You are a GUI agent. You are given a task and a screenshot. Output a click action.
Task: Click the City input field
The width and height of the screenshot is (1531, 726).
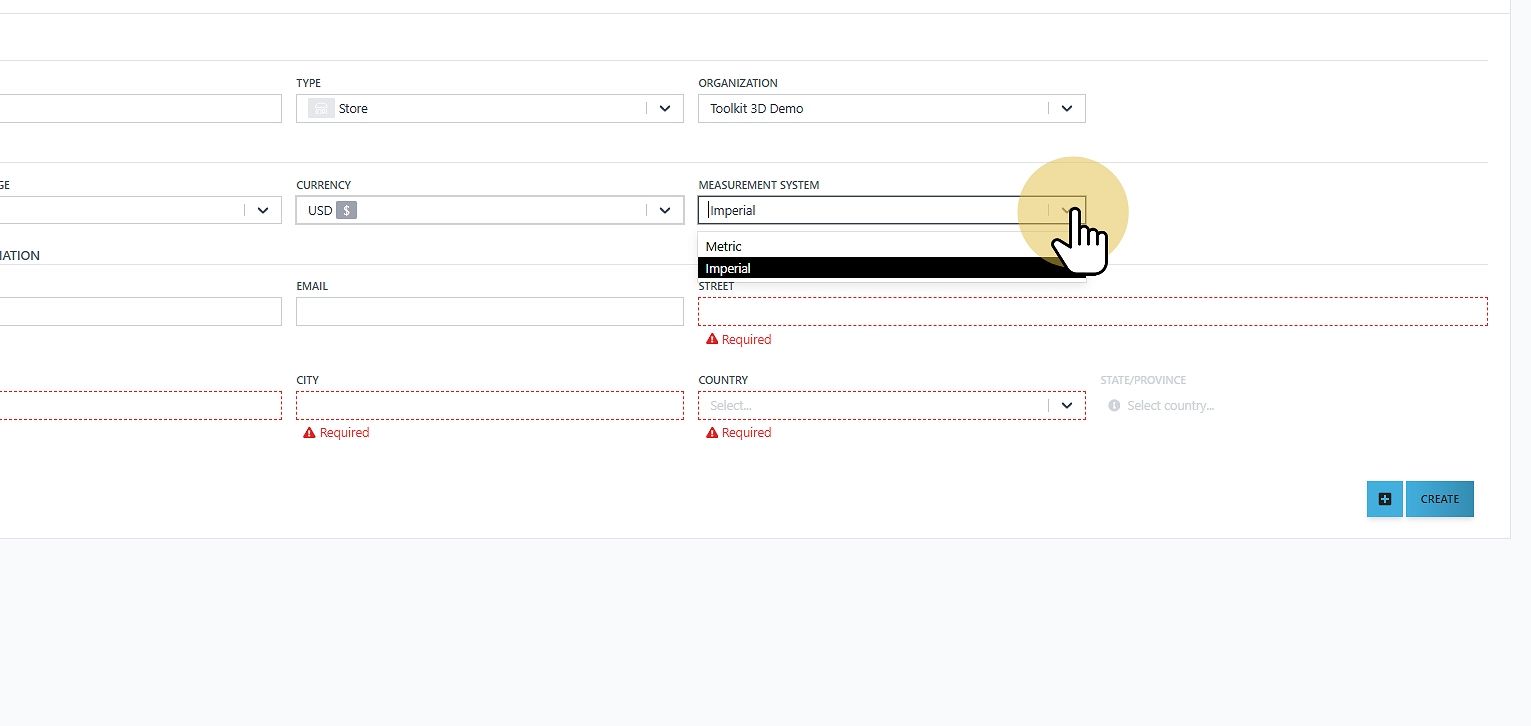click(x=489, y=405)
